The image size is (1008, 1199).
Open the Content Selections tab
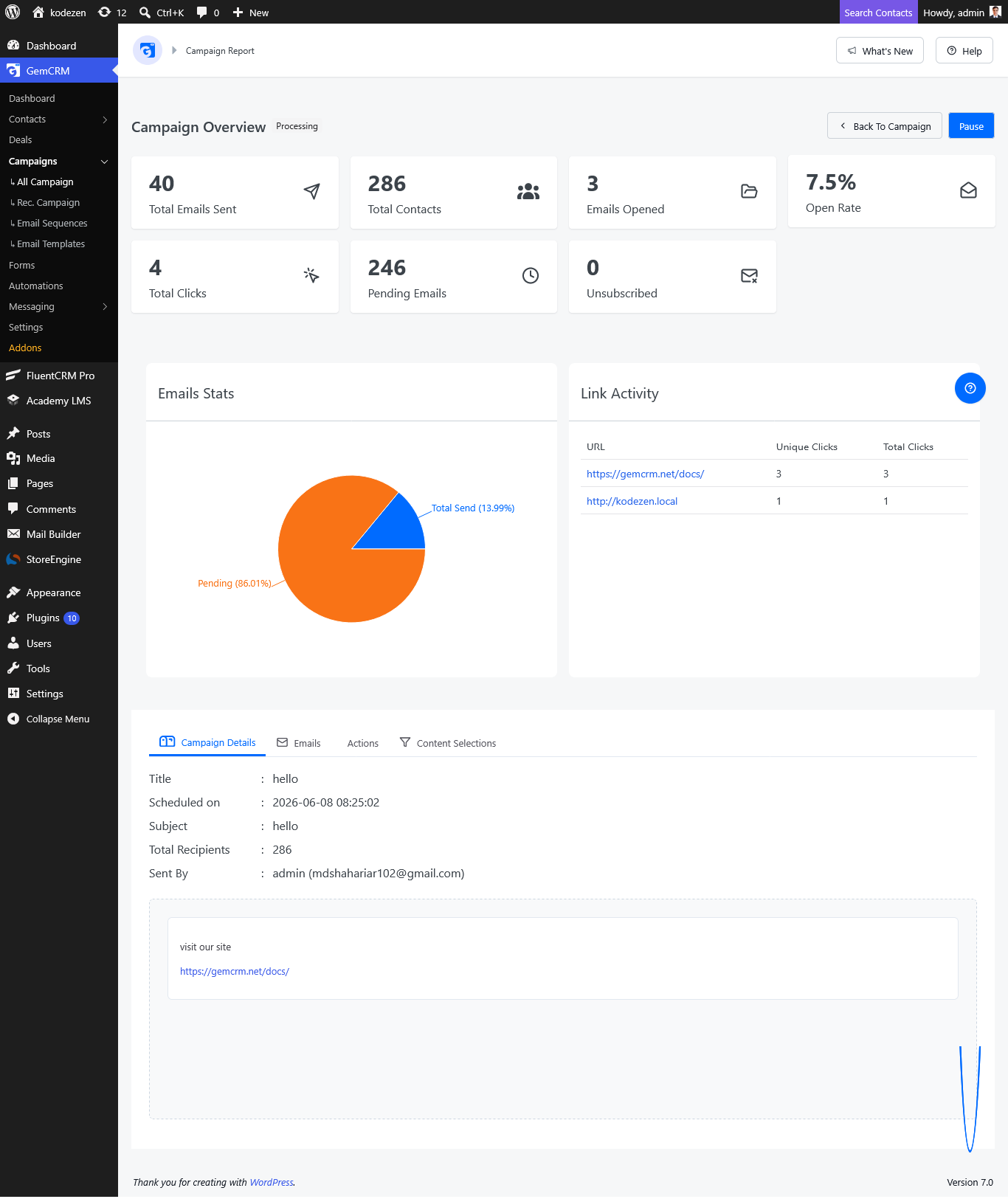(448, 743)
